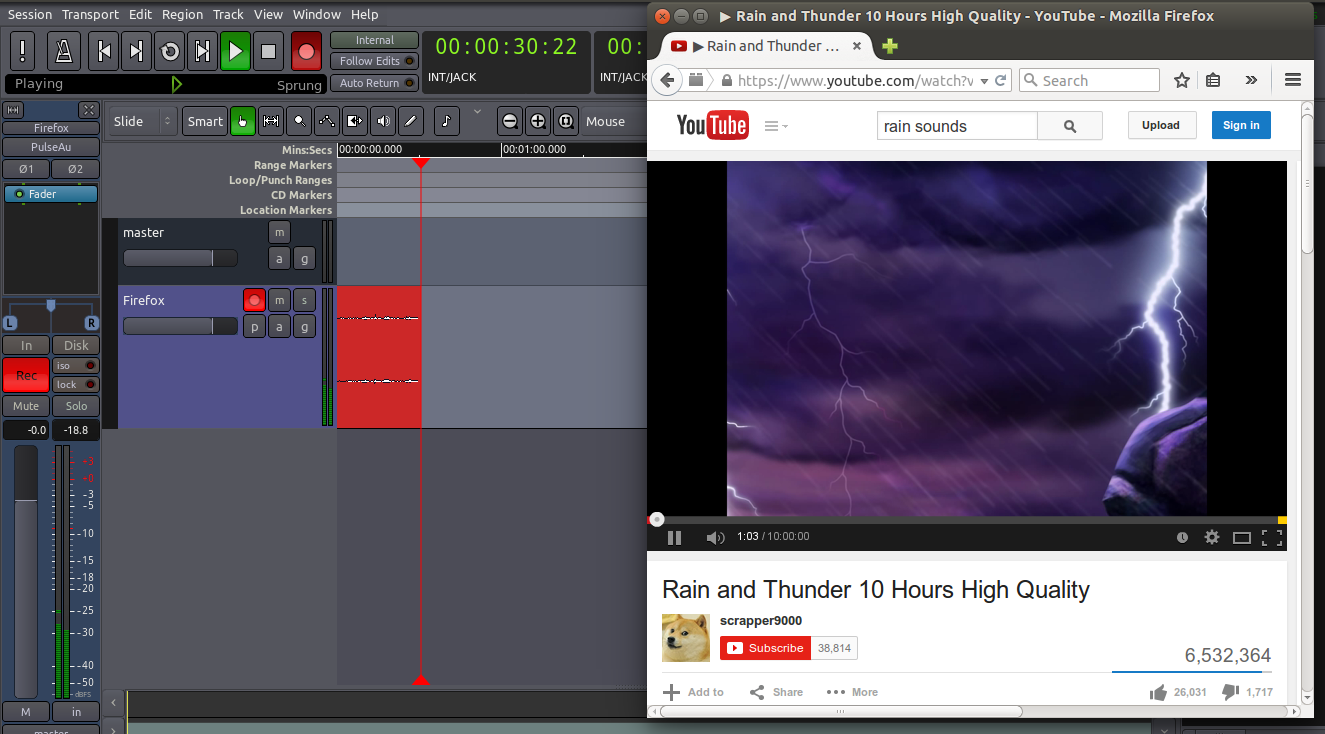Image resolution: width=1325 pixels, height=734 pixels.
Task: Click the green play button in Ardour
Action: [x=235, y=50]
